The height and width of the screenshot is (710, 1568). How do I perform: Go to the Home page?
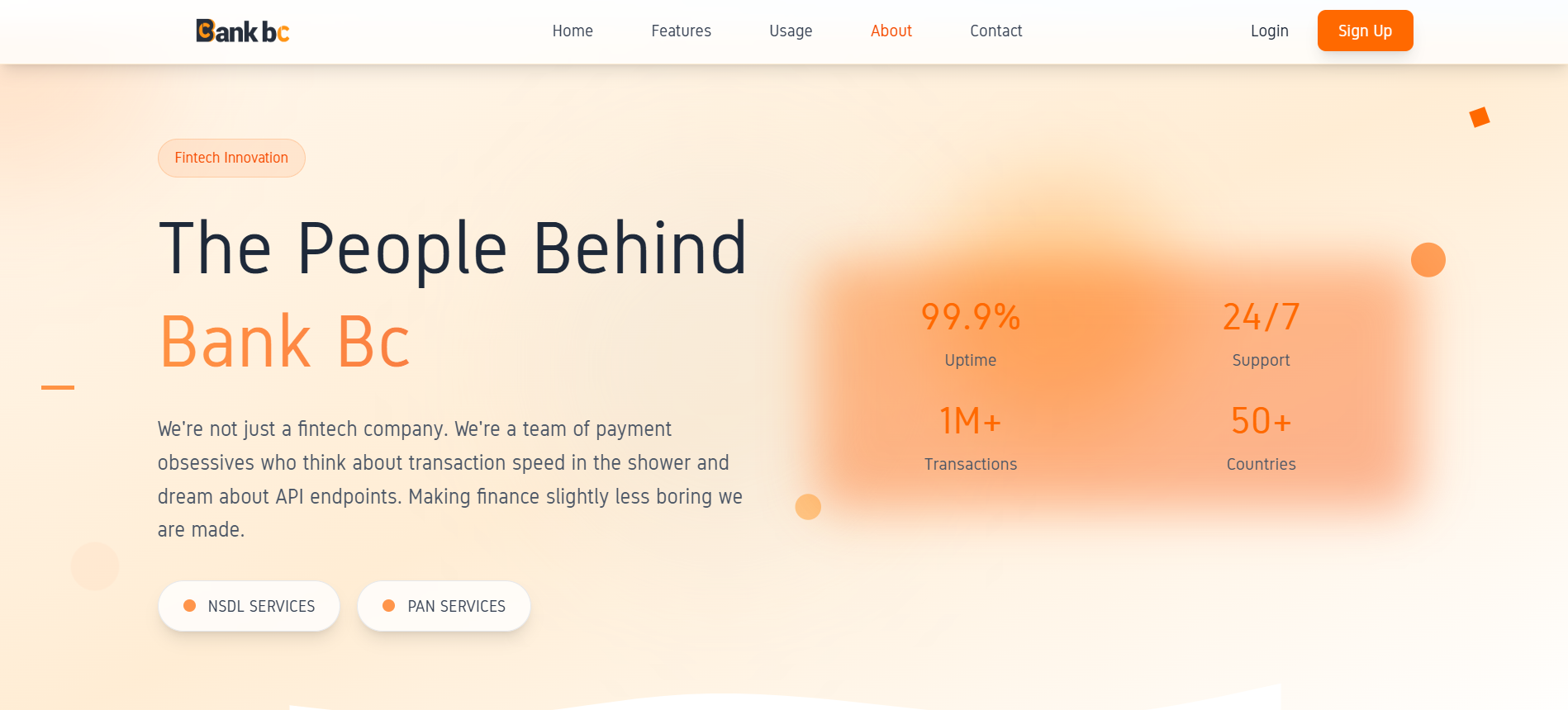coord(573,31)
